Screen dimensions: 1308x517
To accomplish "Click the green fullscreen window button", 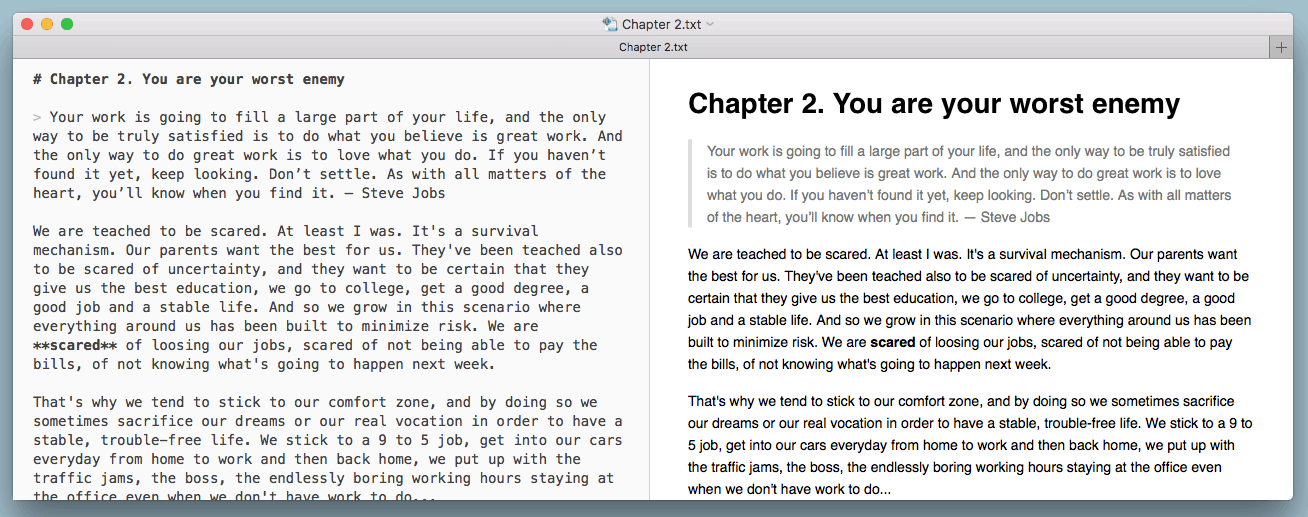I will 67,24.
